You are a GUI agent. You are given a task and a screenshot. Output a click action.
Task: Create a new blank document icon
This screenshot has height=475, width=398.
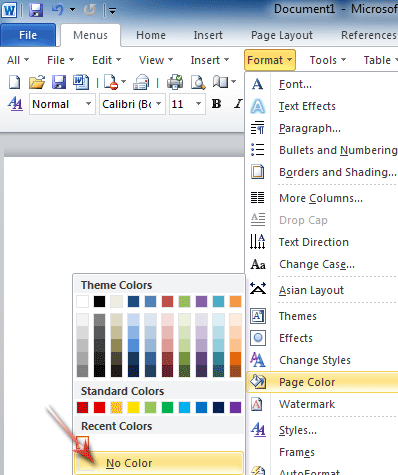(14, 82)
